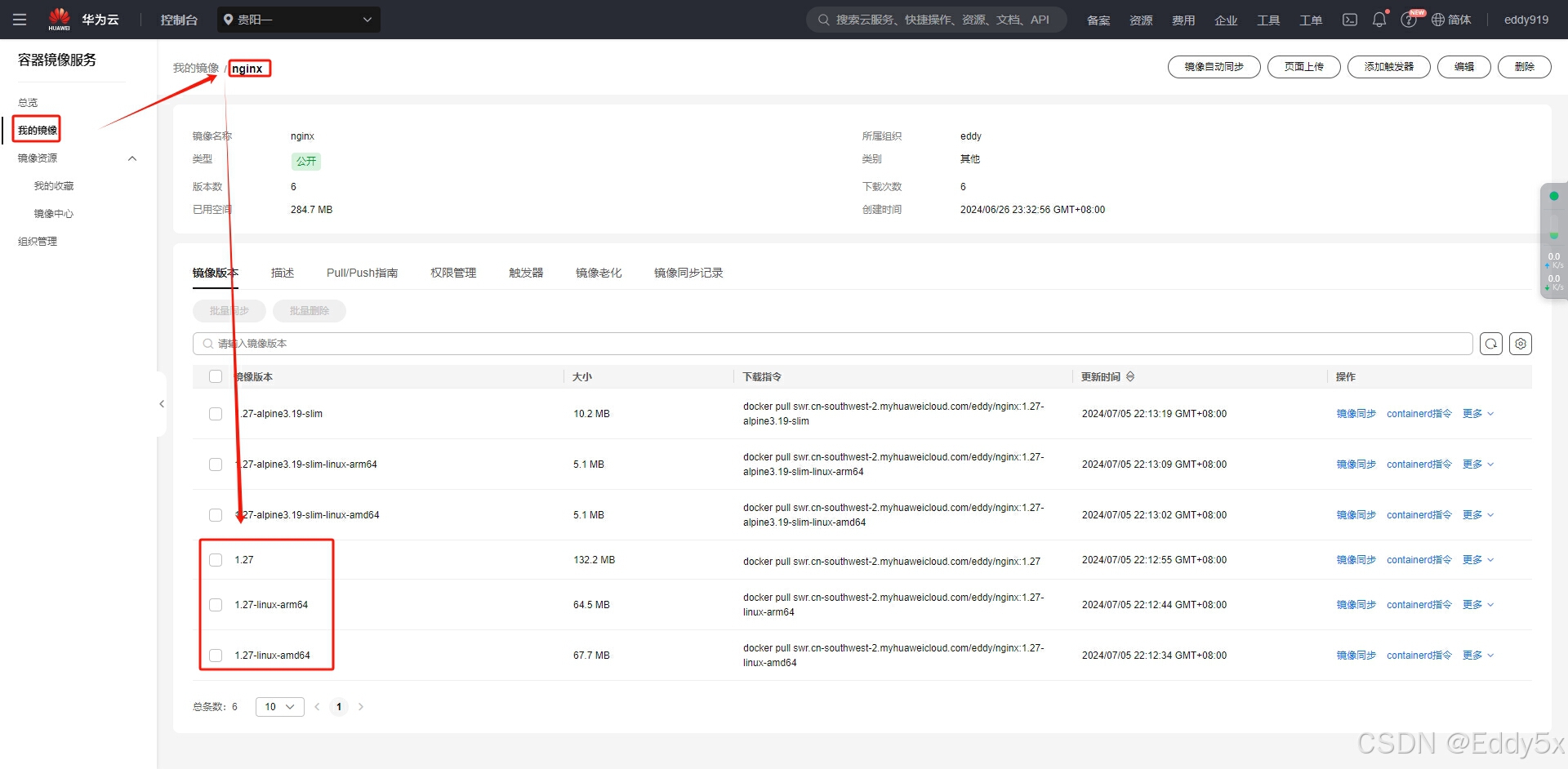Open the help question mark icon

1409,20
